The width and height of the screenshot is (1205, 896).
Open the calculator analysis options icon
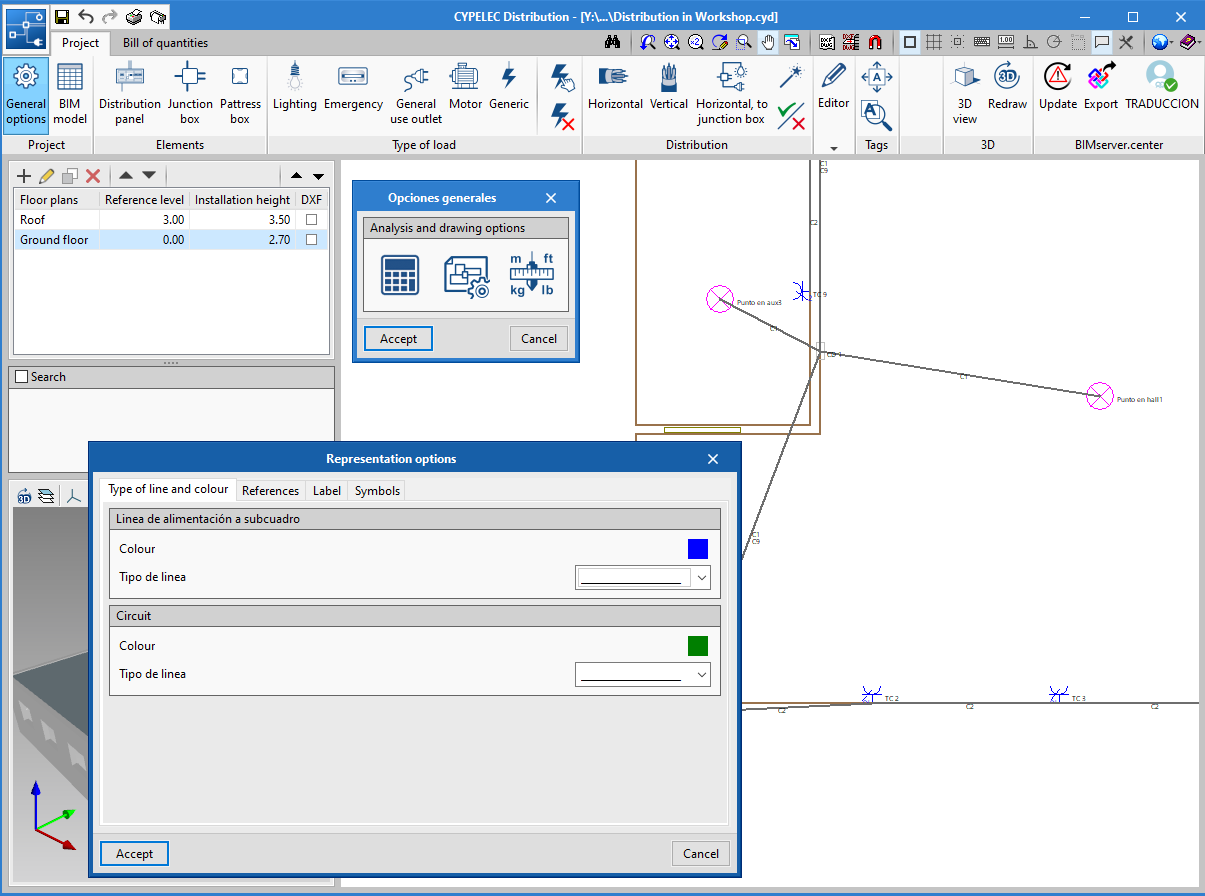pos(400,275)
